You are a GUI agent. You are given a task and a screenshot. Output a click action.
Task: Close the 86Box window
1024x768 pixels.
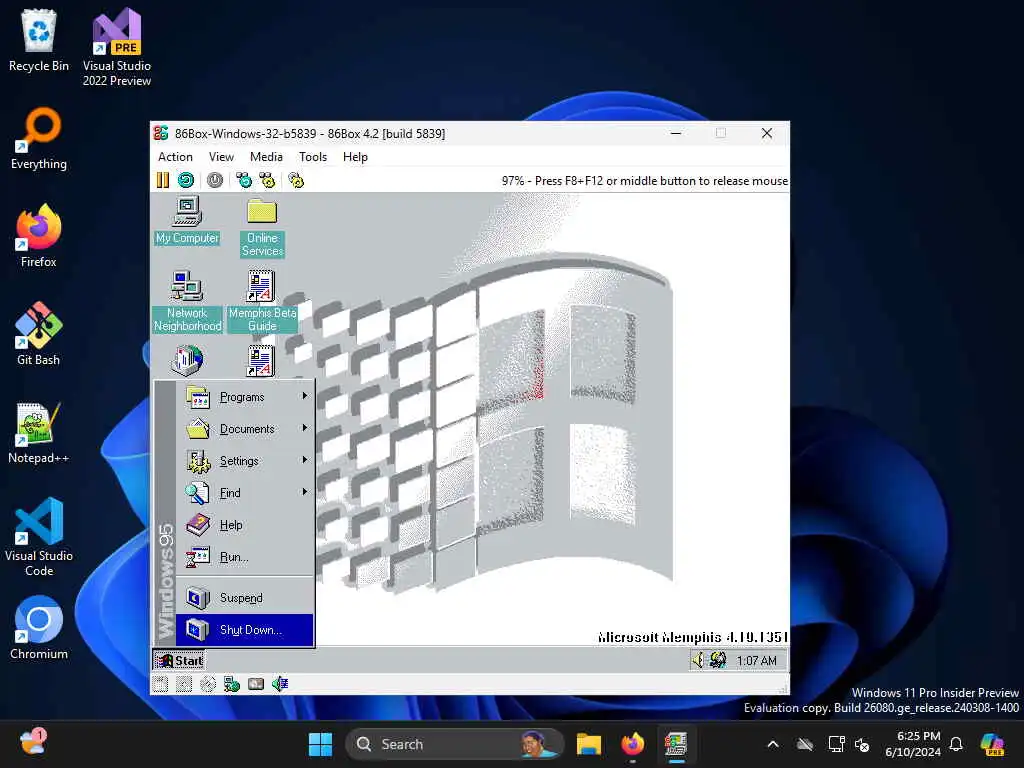click(767, 133)
